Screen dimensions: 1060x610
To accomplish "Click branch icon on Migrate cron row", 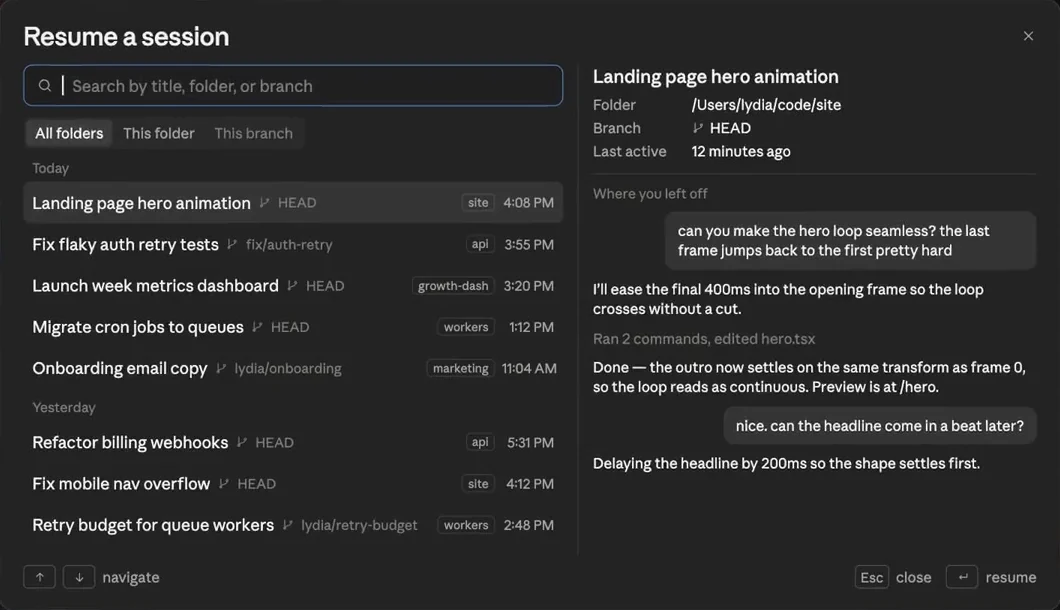I will click(257, 327).
